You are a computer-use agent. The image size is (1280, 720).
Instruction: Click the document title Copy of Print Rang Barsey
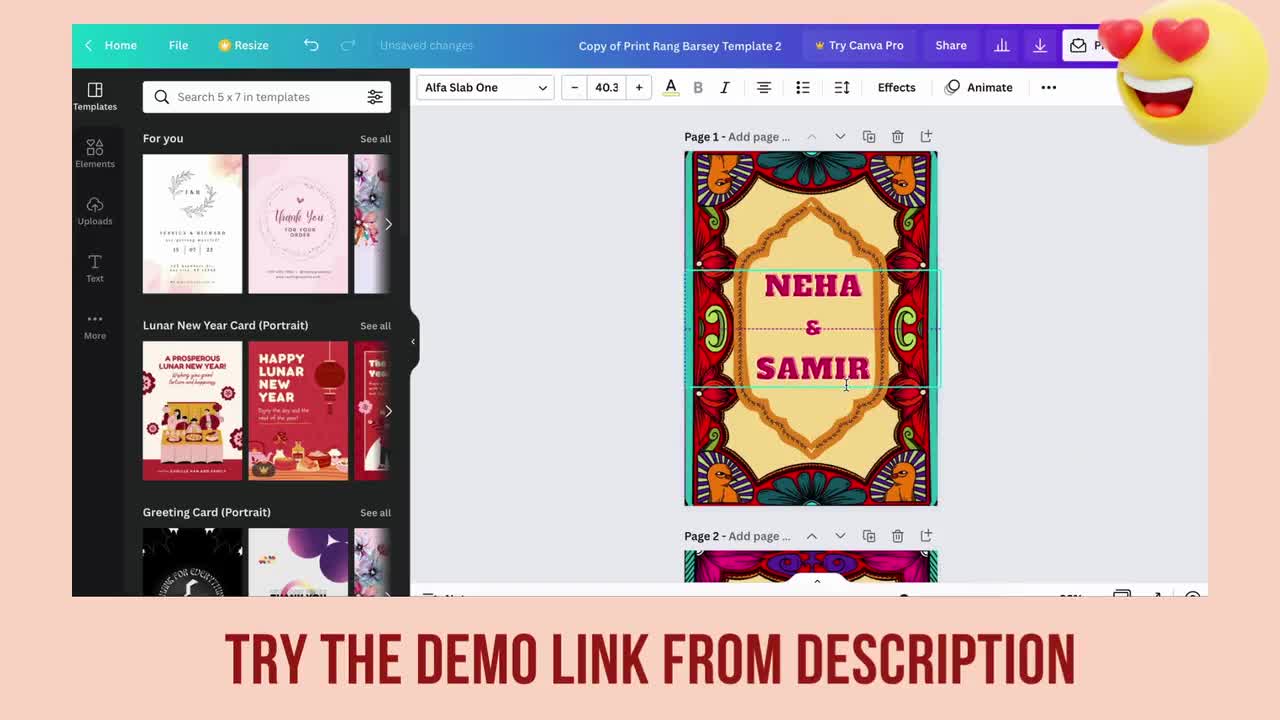(x=680, y=45)
